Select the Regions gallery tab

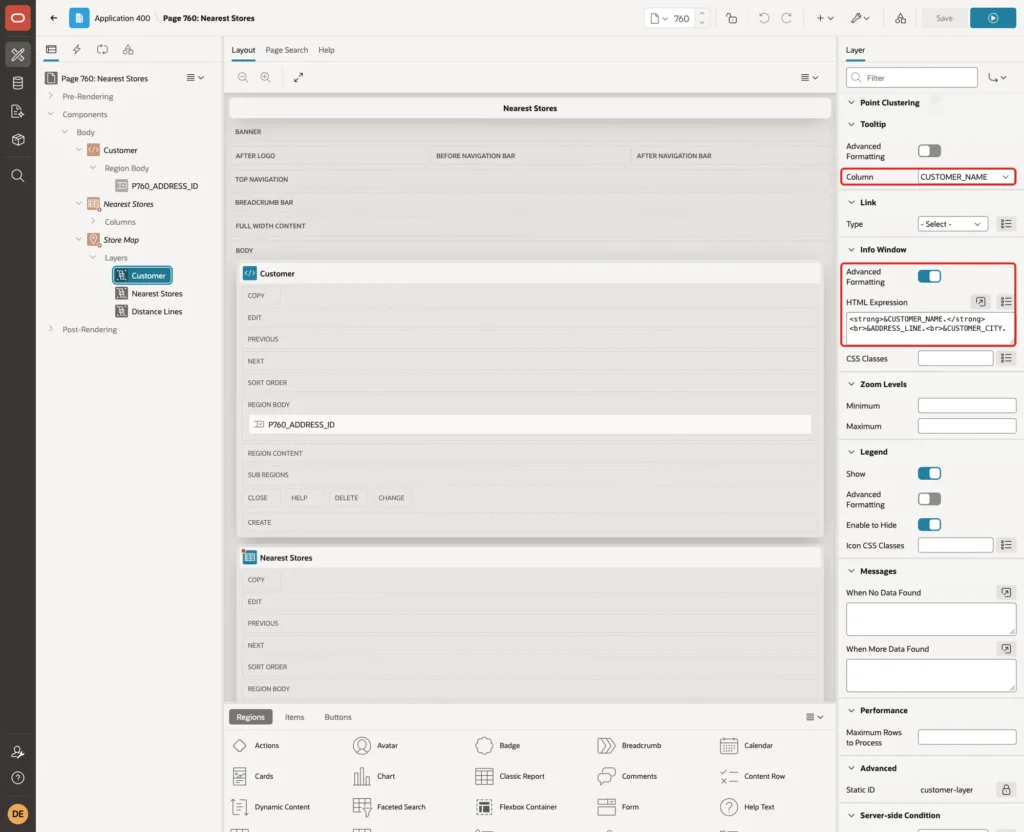251,717
